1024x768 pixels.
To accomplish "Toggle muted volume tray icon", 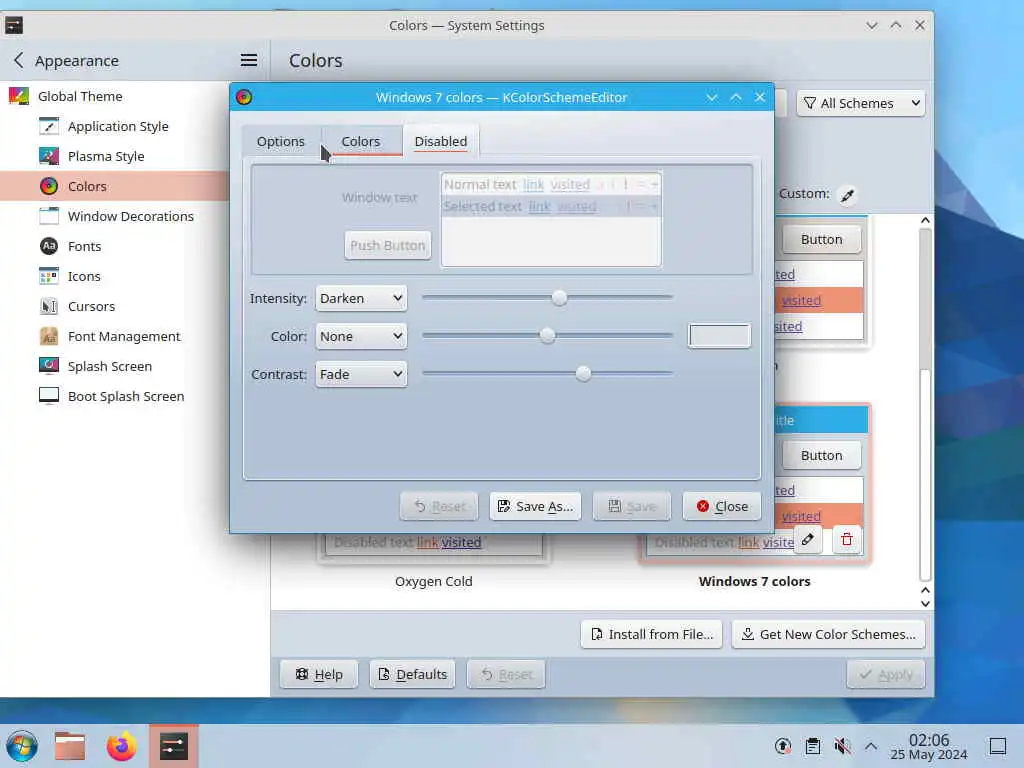I will click(842, 746).
